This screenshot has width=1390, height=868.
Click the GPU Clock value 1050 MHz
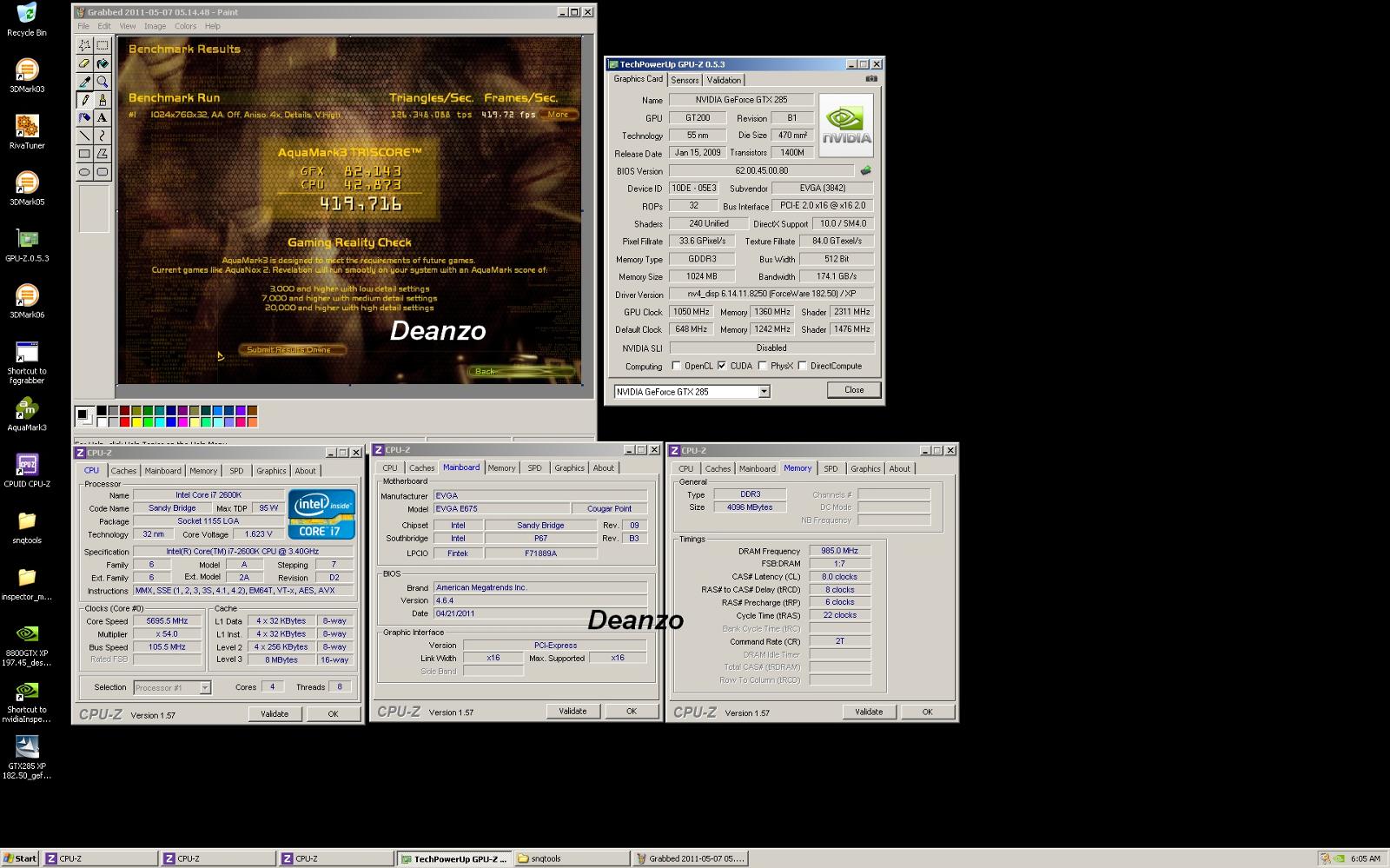coord(691,312)
